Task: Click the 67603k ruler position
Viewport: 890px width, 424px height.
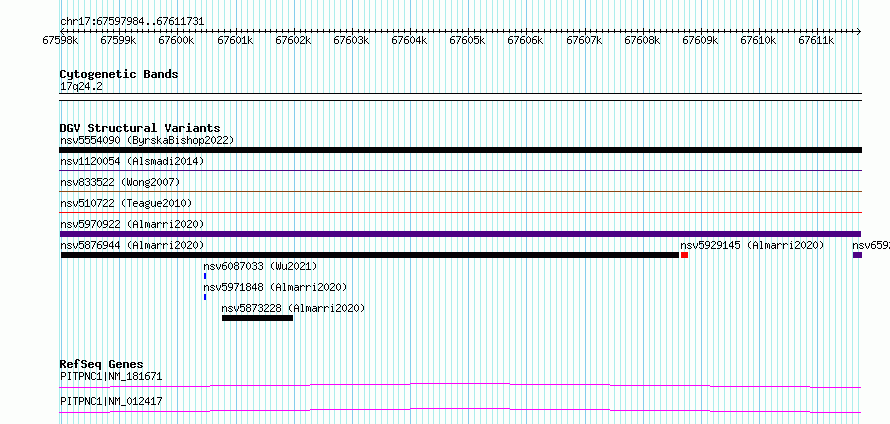Action: [x=351, y=40]
